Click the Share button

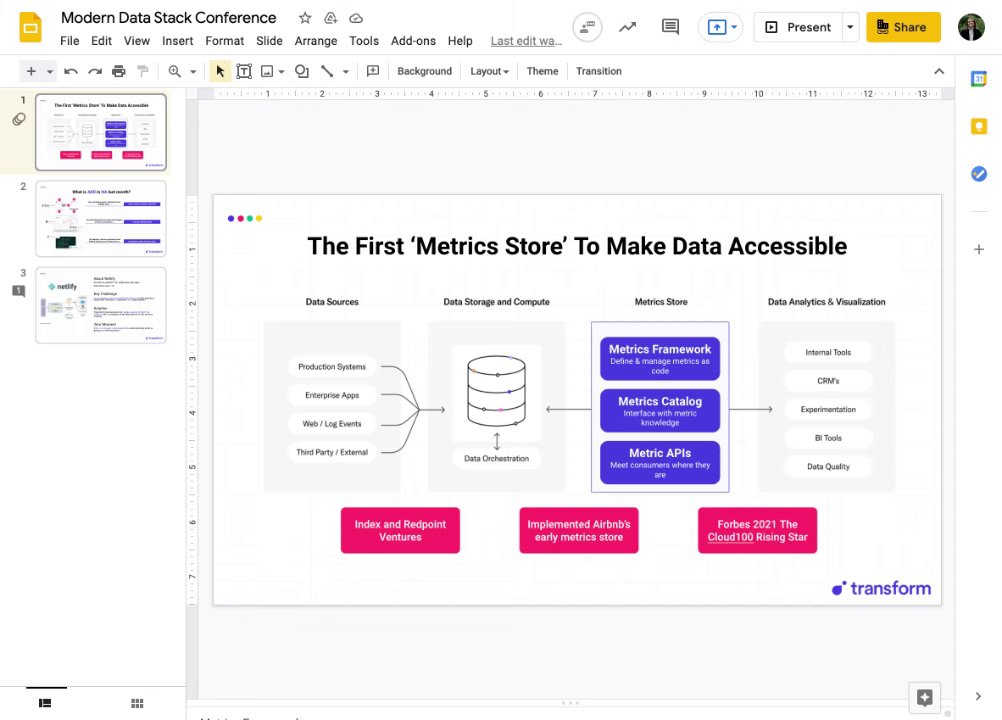903,27
